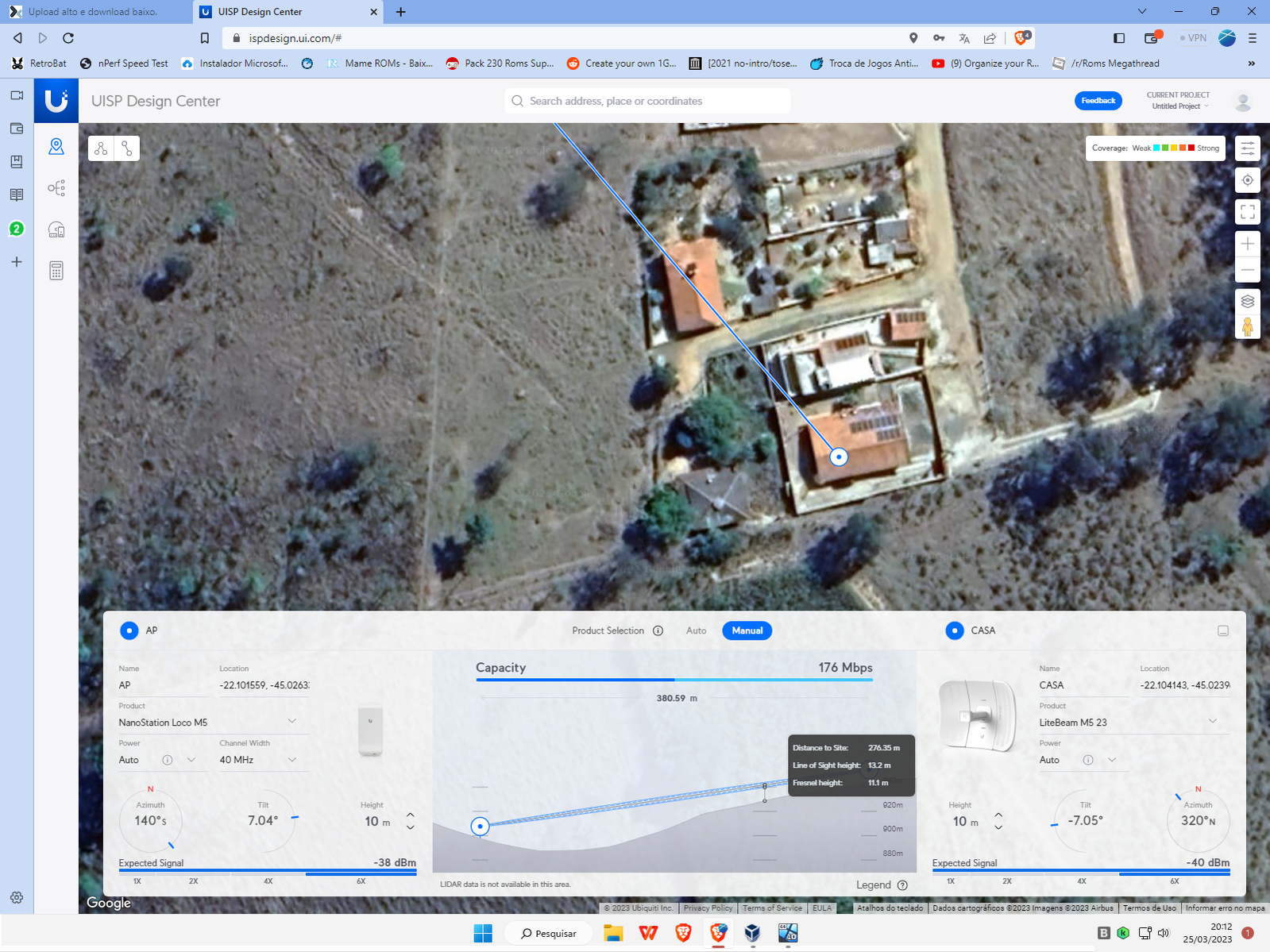Screen dimensions: 1270x952
Task: Click Informar erro no mapa link
Action: 1225,908
